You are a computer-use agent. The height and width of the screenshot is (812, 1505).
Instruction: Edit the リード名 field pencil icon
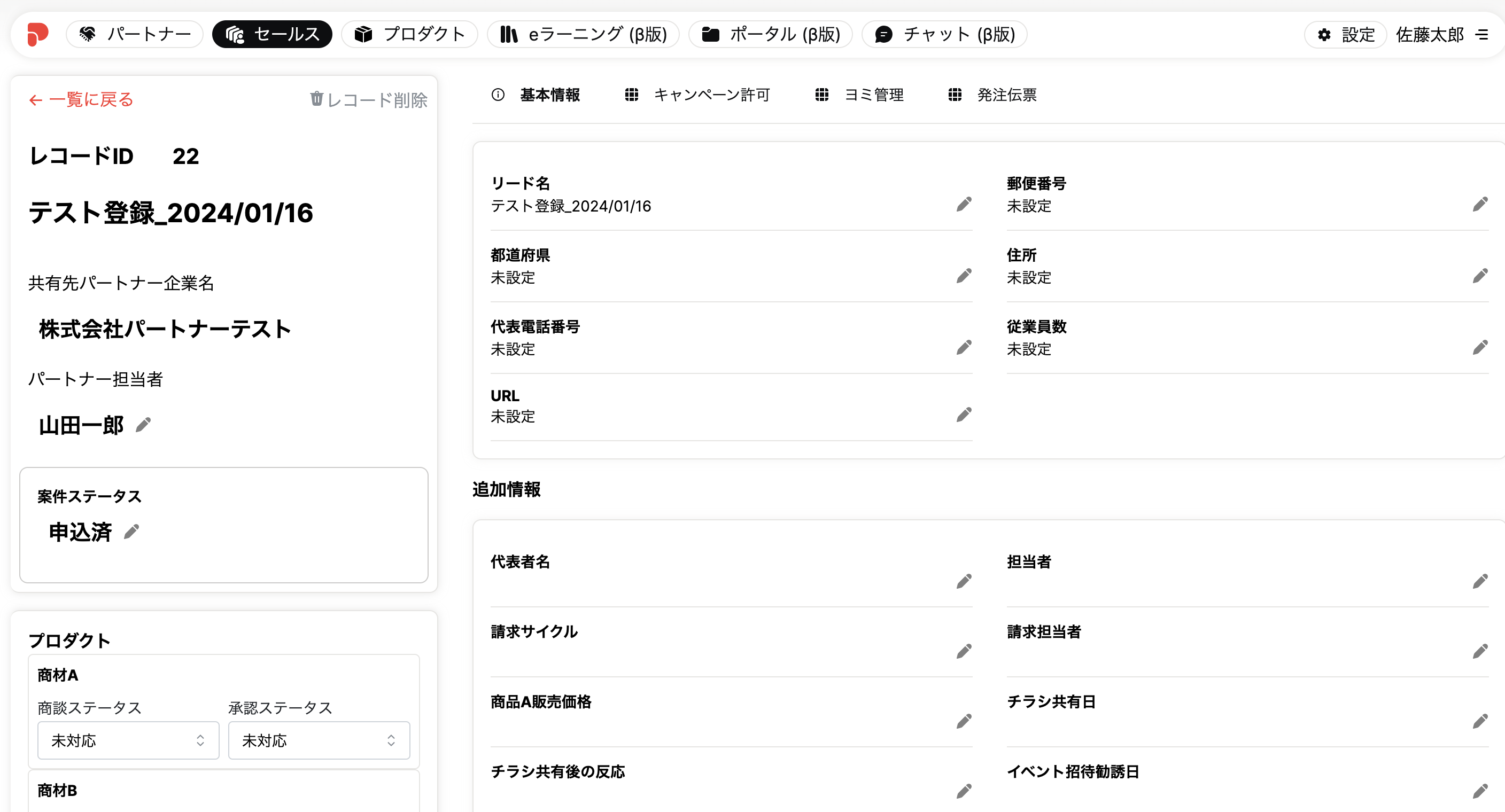coord(964,205)
